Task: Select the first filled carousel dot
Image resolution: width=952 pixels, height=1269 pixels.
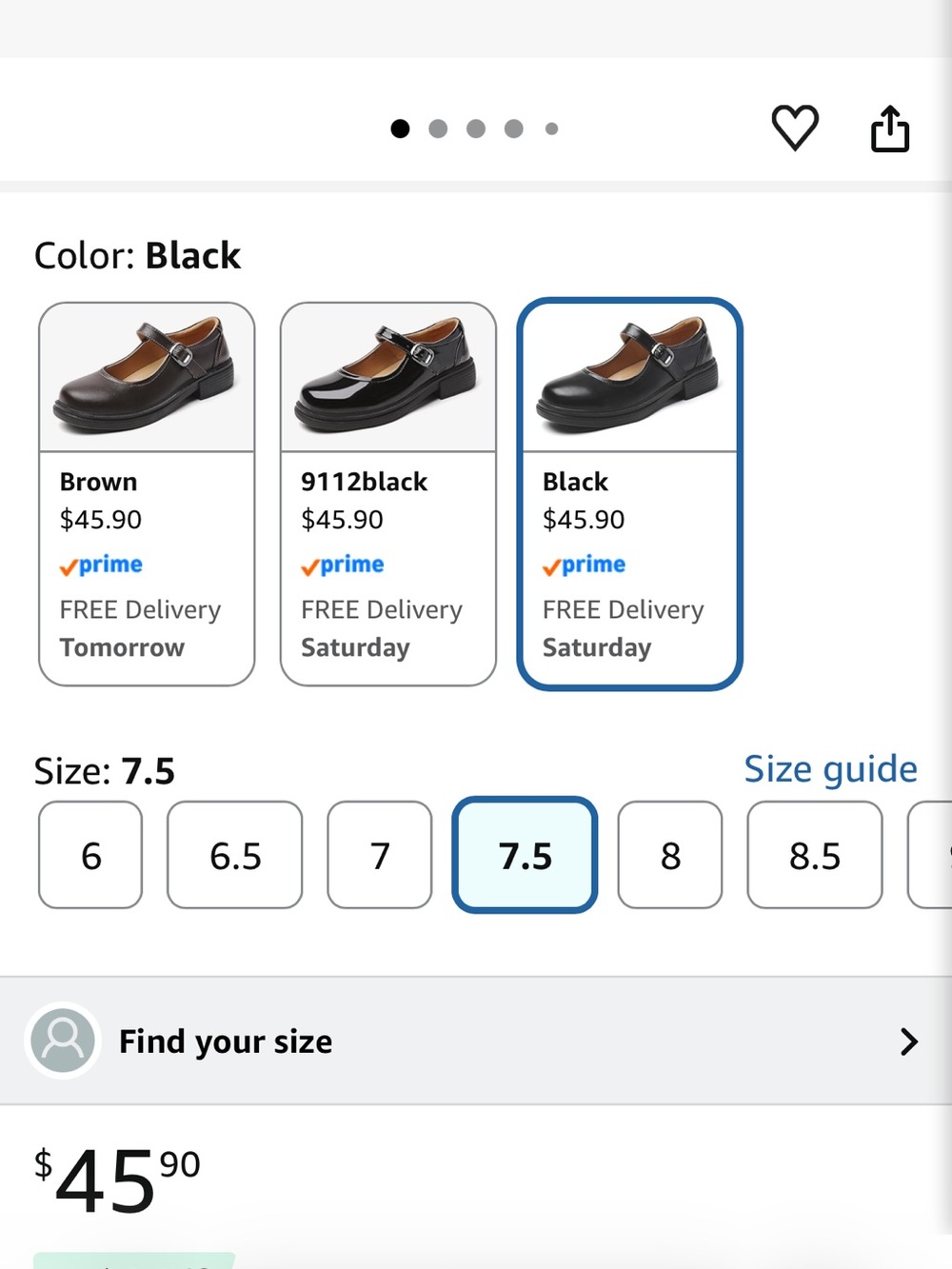Action: point(400,129)
